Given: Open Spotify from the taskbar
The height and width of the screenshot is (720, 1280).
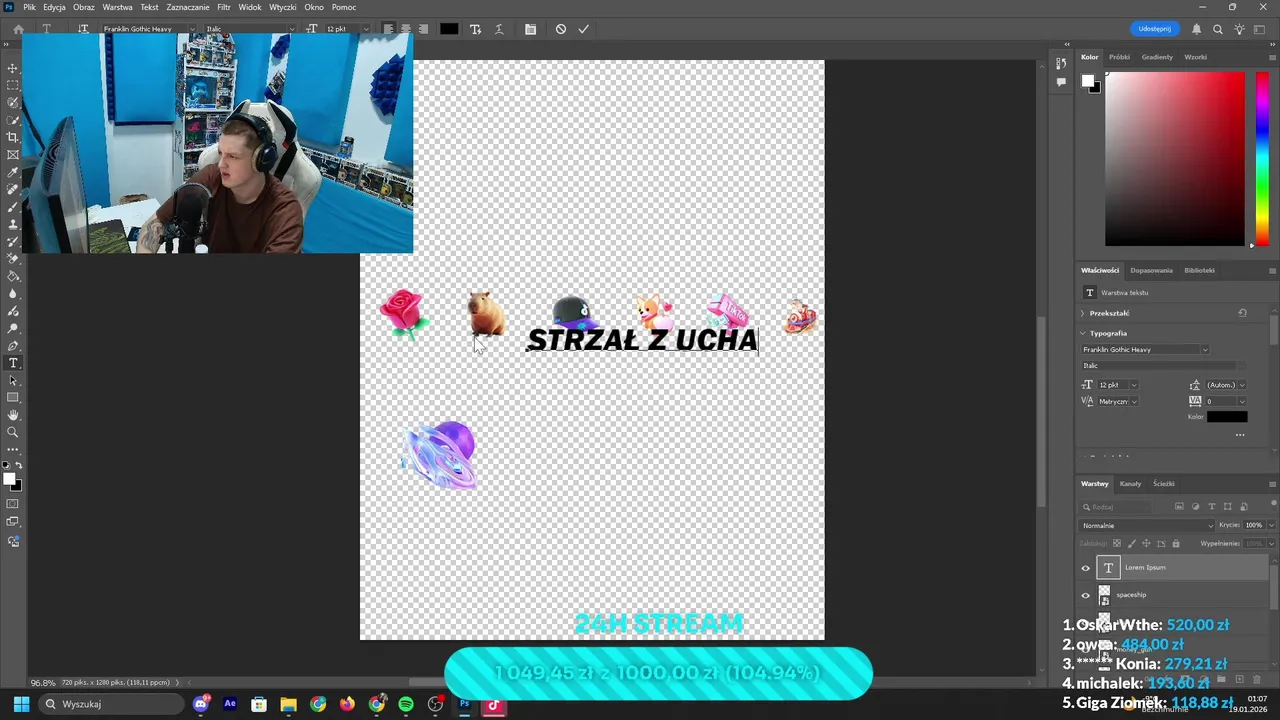Looking at the screenshot, I should click(x=406, y=704).
